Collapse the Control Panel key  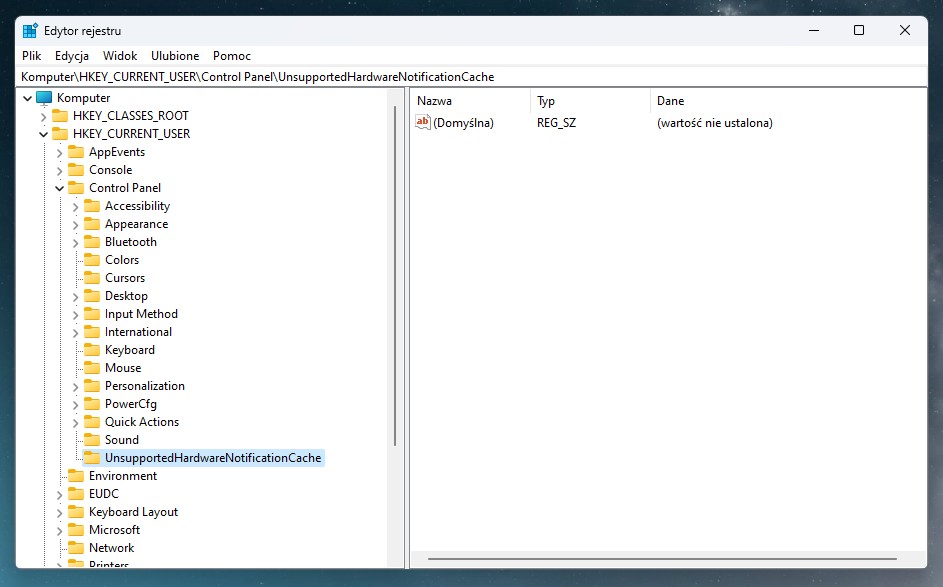[59, 188]
